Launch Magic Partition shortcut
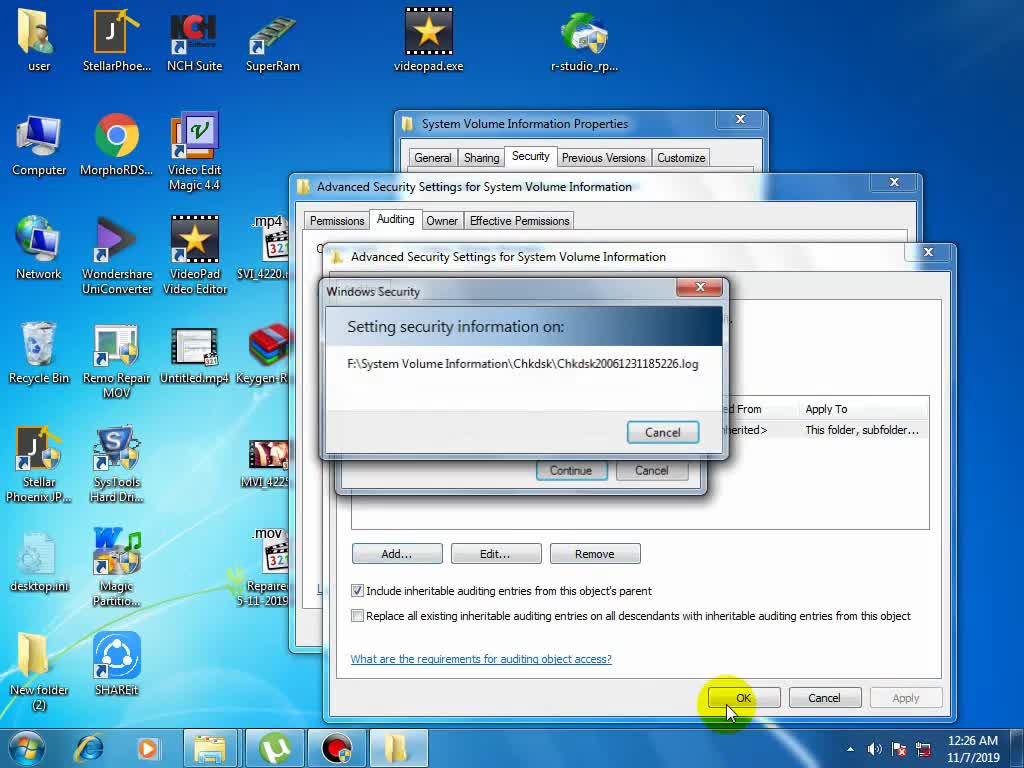Screen dimensions: 1024x768 [x=116, y=567]
